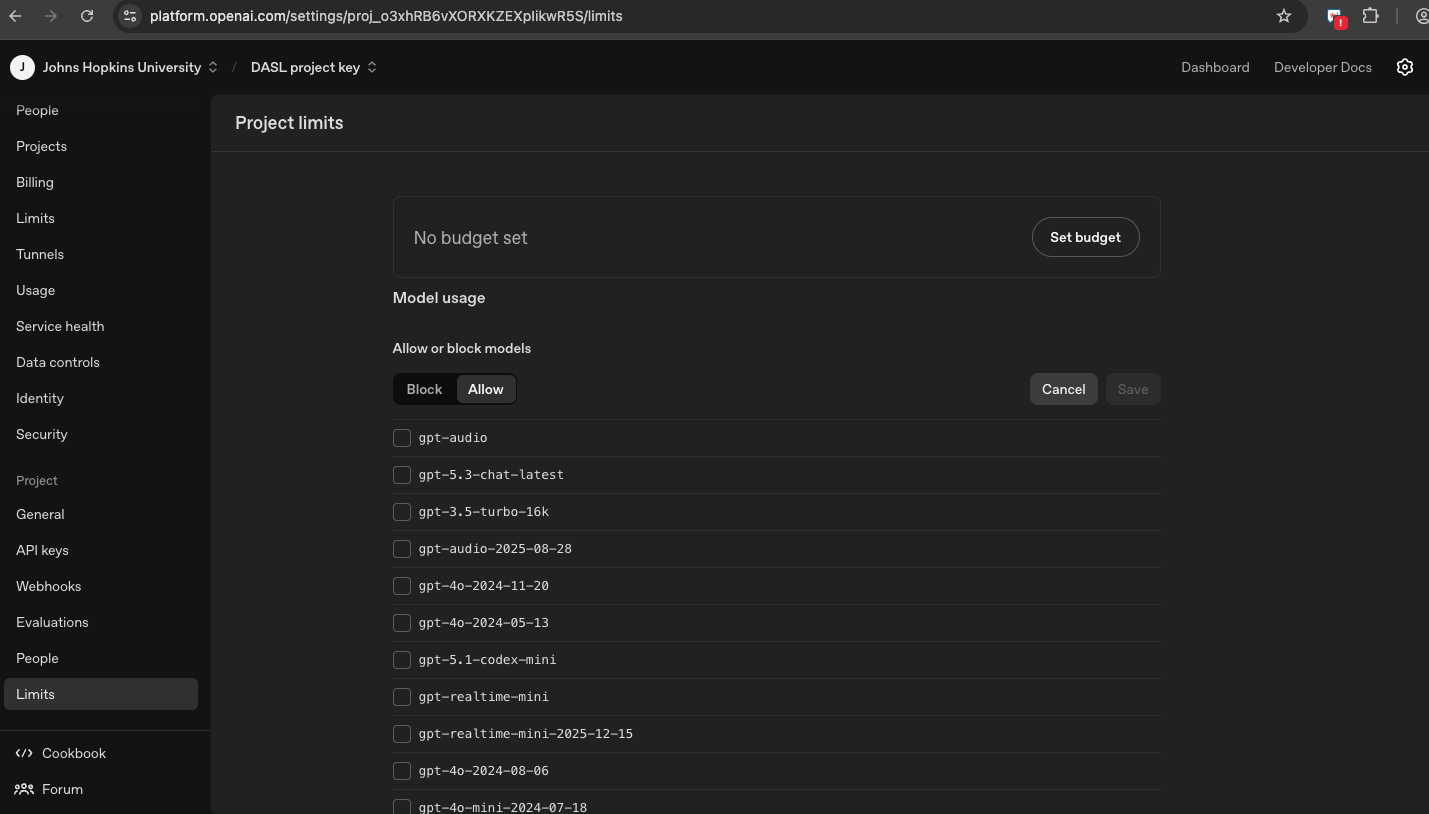Open the Dashboard tab

click(1215, 67)
